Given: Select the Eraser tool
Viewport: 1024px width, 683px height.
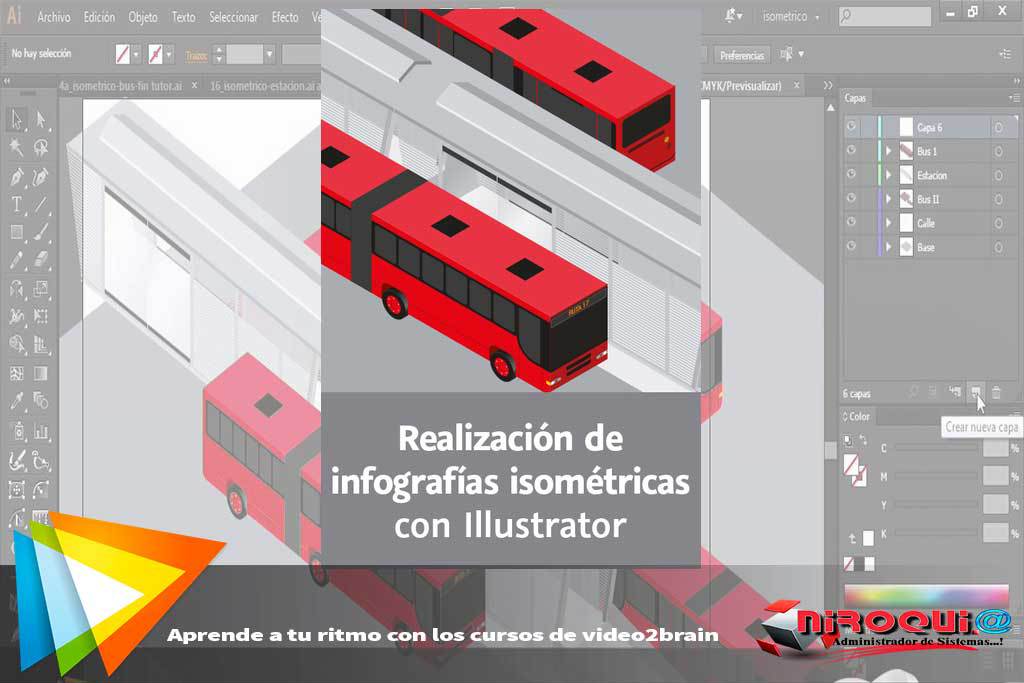Looking at the screenshot, I should point(40,261).
